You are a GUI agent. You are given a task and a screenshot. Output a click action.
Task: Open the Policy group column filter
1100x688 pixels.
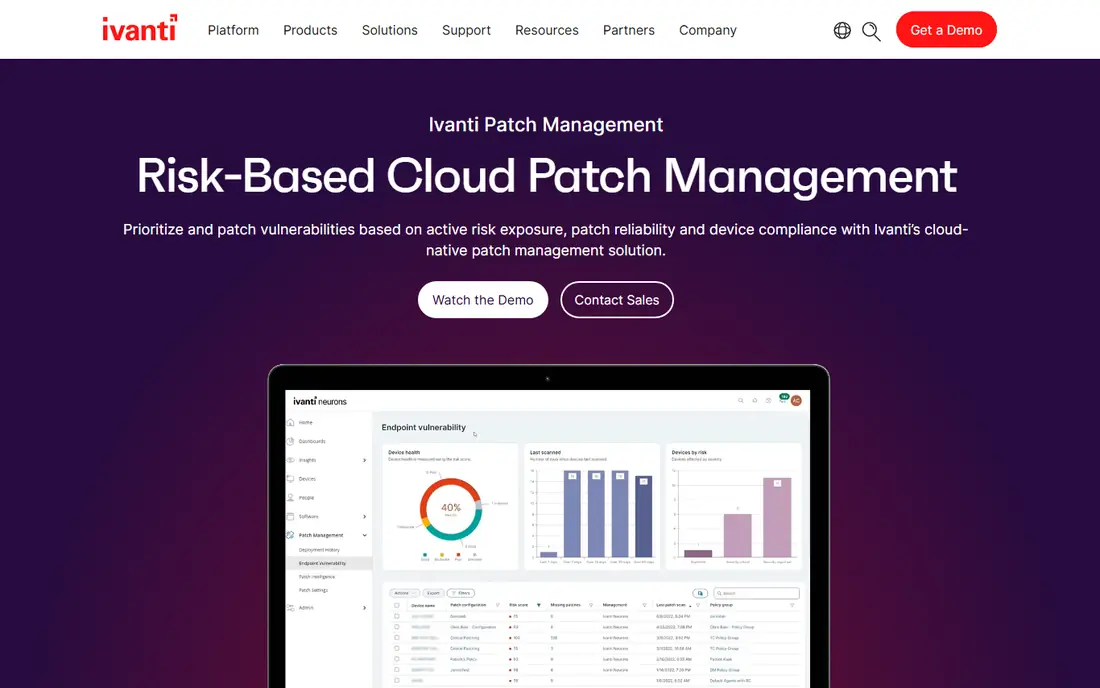pos(792,605)
